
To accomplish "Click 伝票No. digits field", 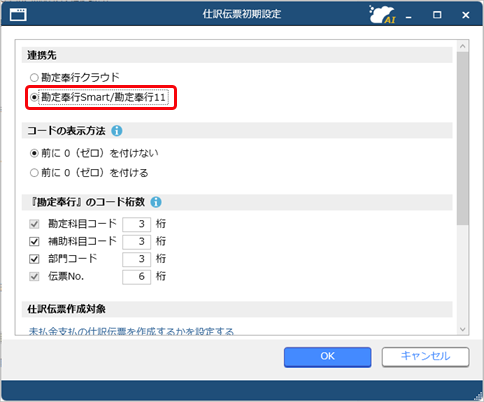I will (136, 276).
